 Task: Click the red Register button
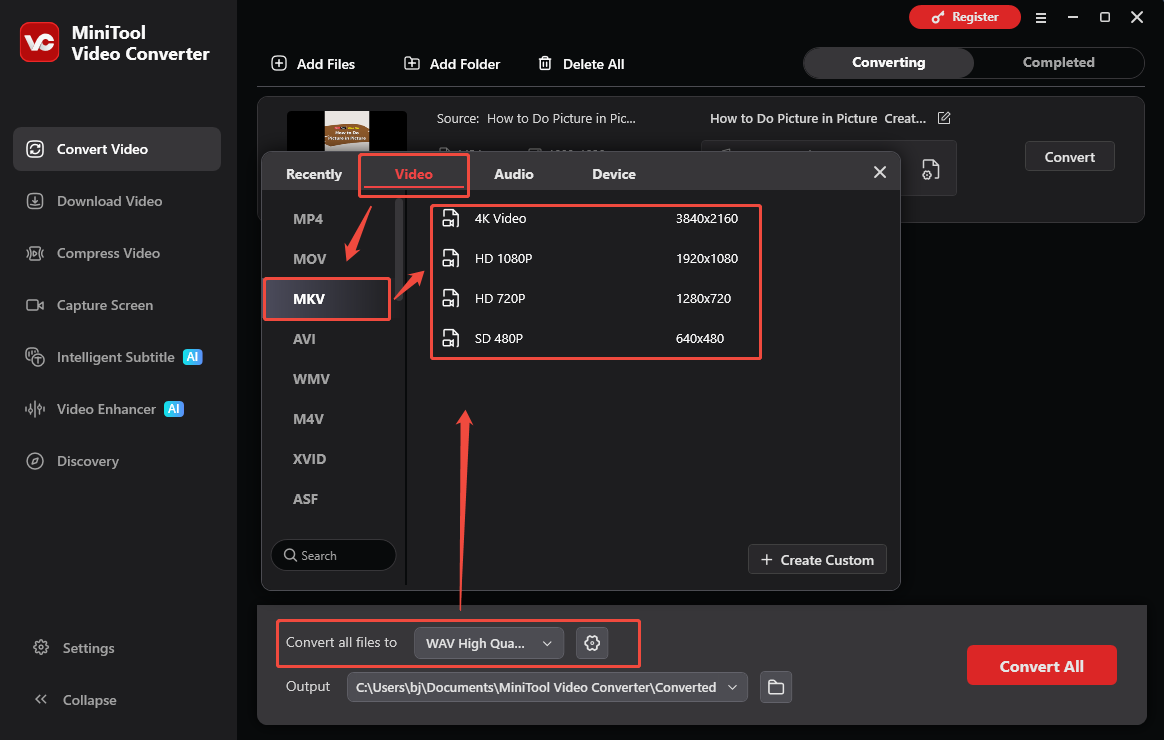[x=964, y=17]
